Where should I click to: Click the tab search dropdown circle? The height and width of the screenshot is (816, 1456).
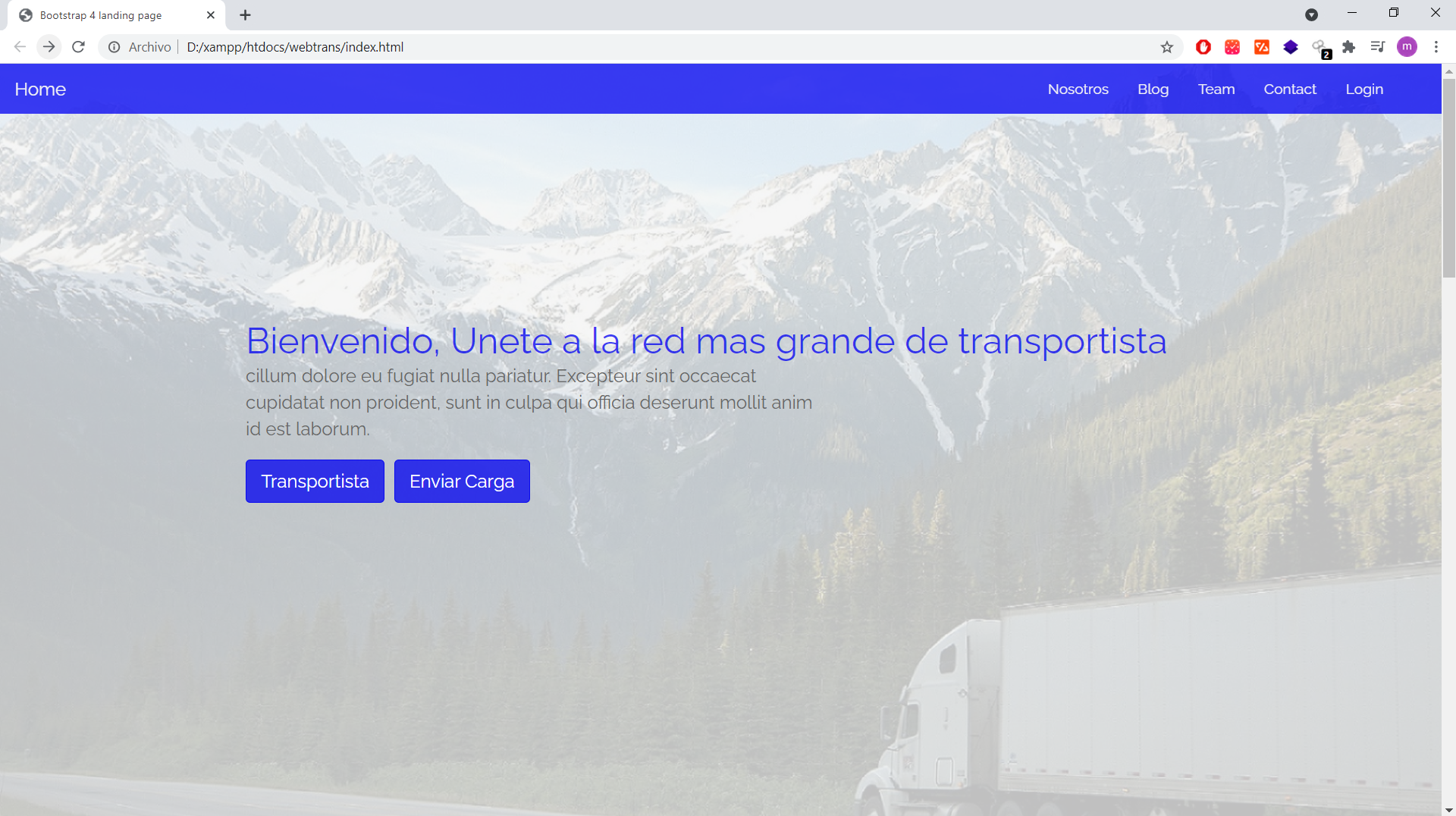pyautogui.click(x=1312, y=14)
